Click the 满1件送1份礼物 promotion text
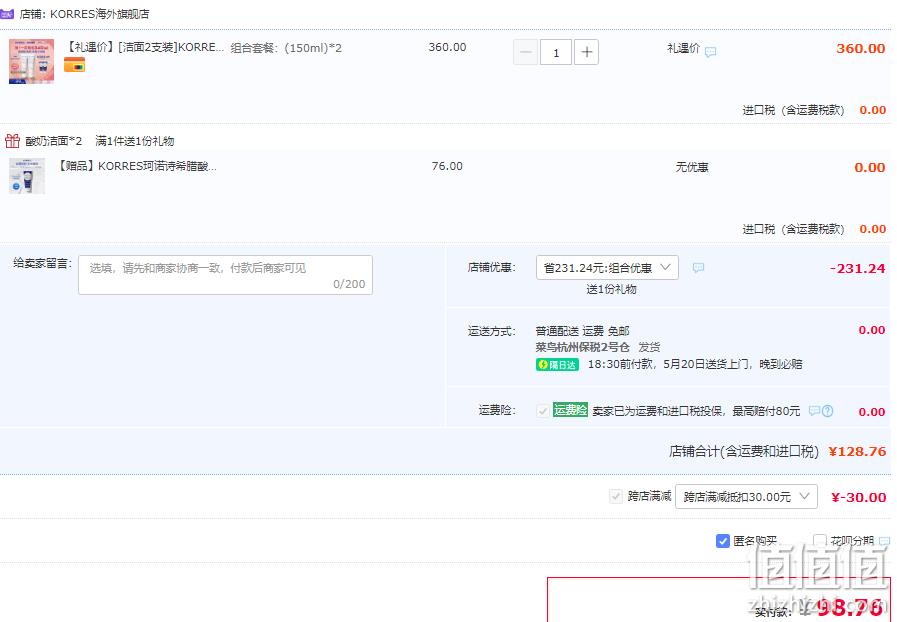The image size is (897, 622). click(x=134, y=141)
